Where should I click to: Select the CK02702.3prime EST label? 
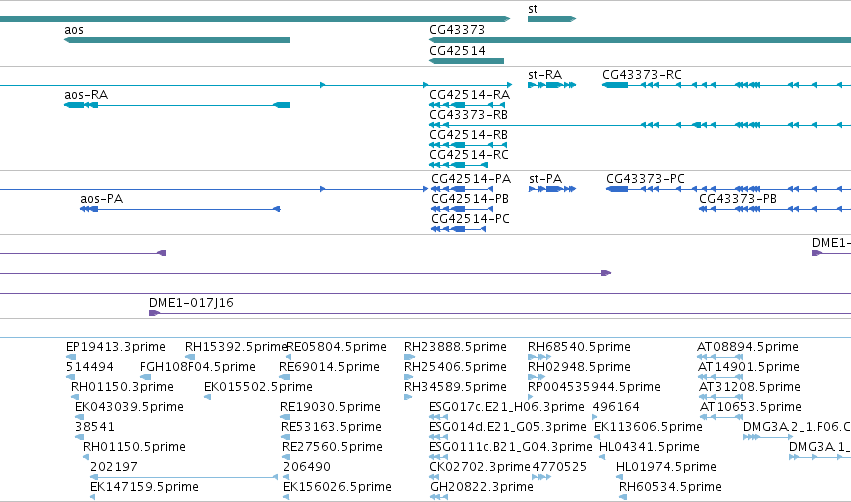coord(480,467)
